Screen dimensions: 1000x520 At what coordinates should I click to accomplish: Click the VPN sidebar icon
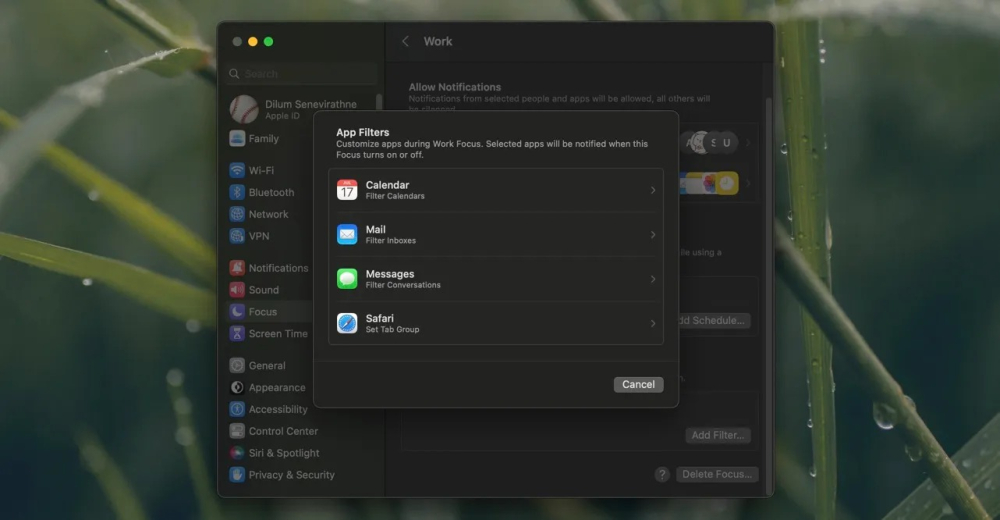click(x=237, y=236)
